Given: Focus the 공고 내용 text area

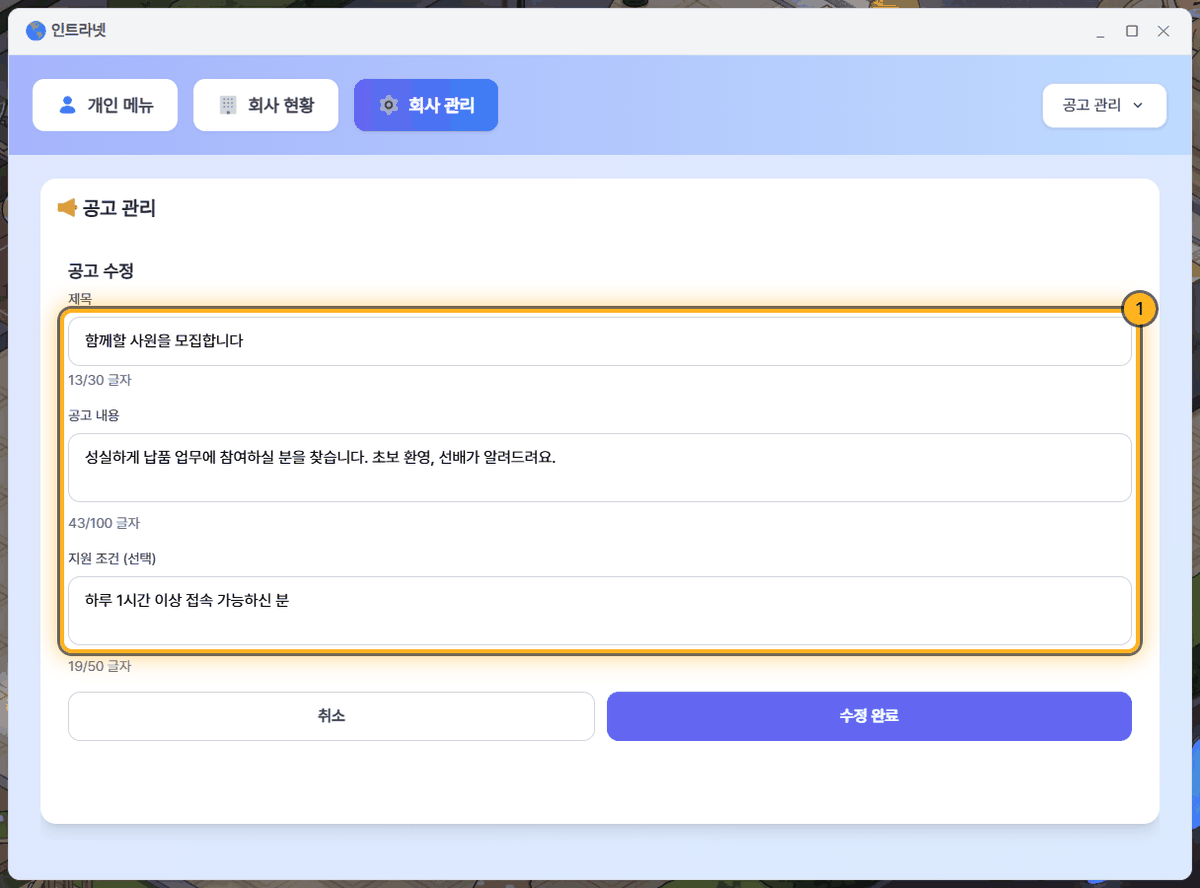Looking at the screenshot, I should click(x=600, y=467).
